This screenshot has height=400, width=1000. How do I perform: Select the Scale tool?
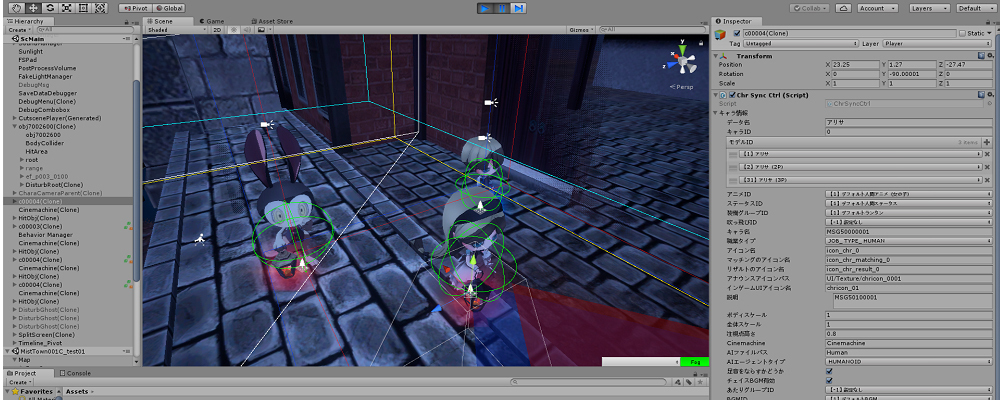(67, 8)
